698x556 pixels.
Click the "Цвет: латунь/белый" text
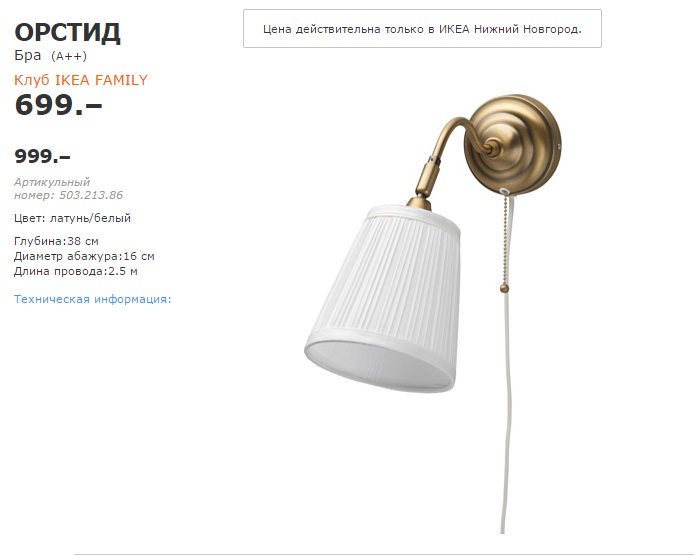(72, 218)
